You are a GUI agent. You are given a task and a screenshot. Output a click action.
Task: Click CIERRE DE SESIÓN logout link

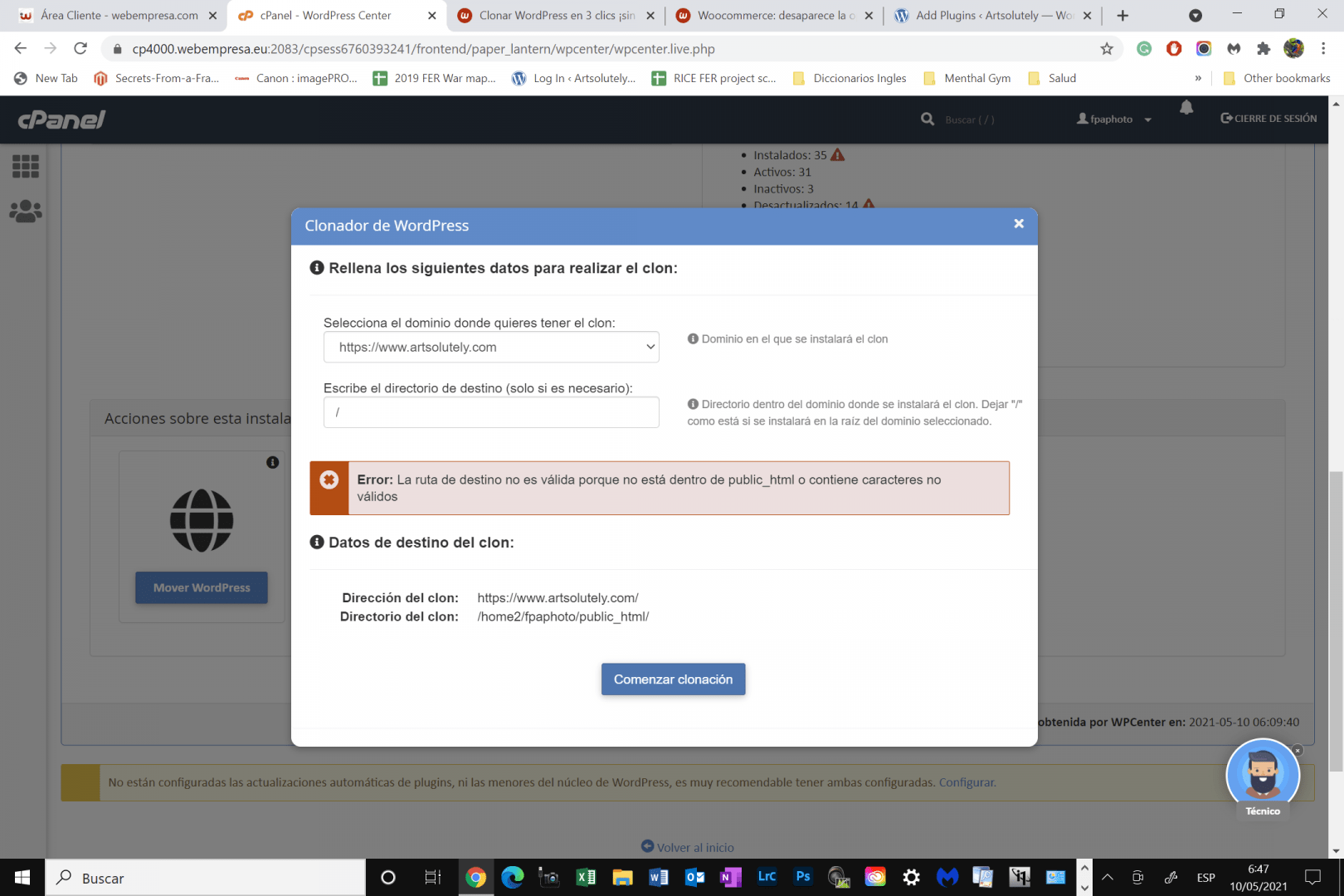1269,119
